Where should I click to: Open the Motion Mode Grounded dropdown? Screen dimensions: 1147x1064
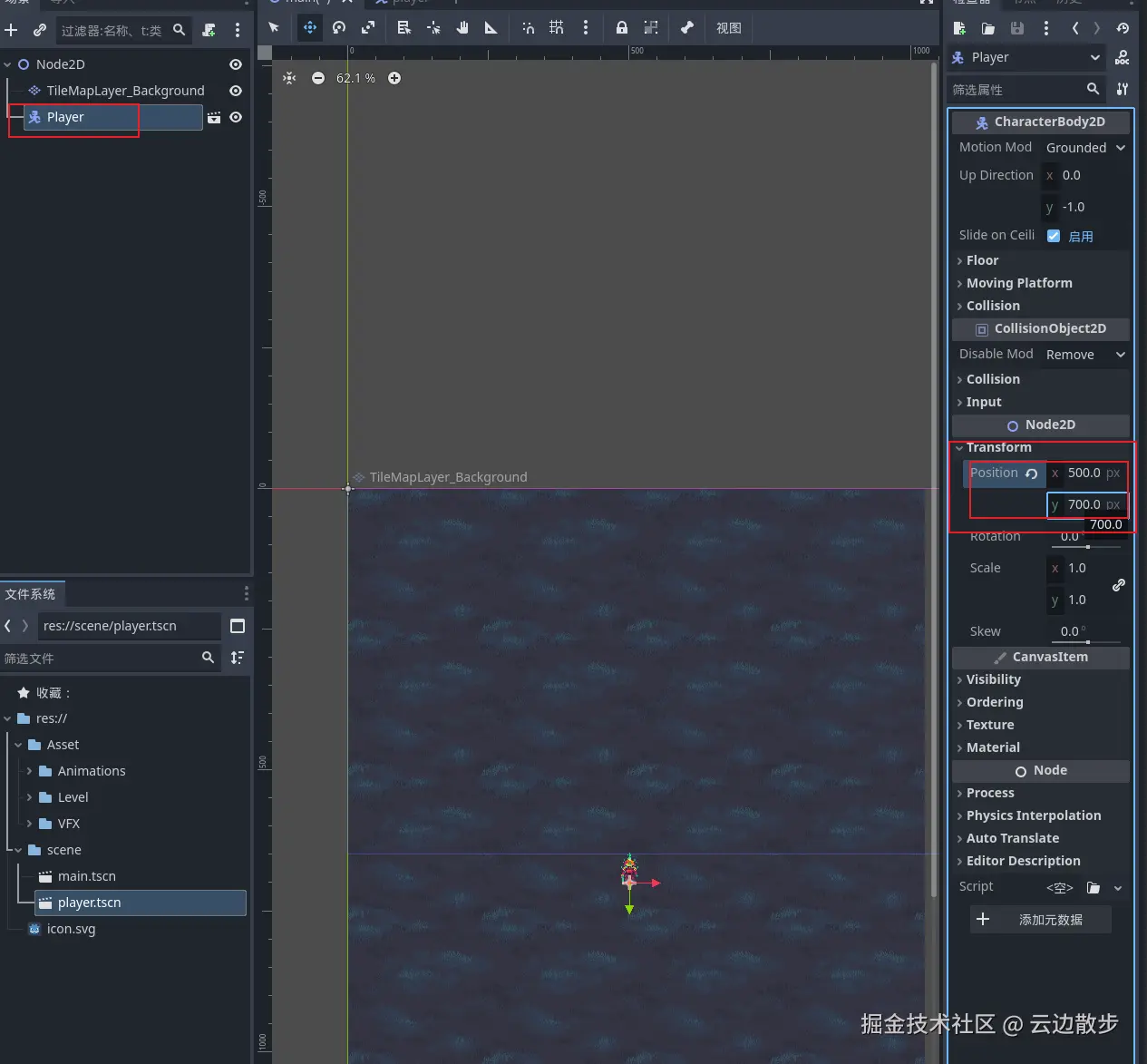click(x=1085, y=148)
